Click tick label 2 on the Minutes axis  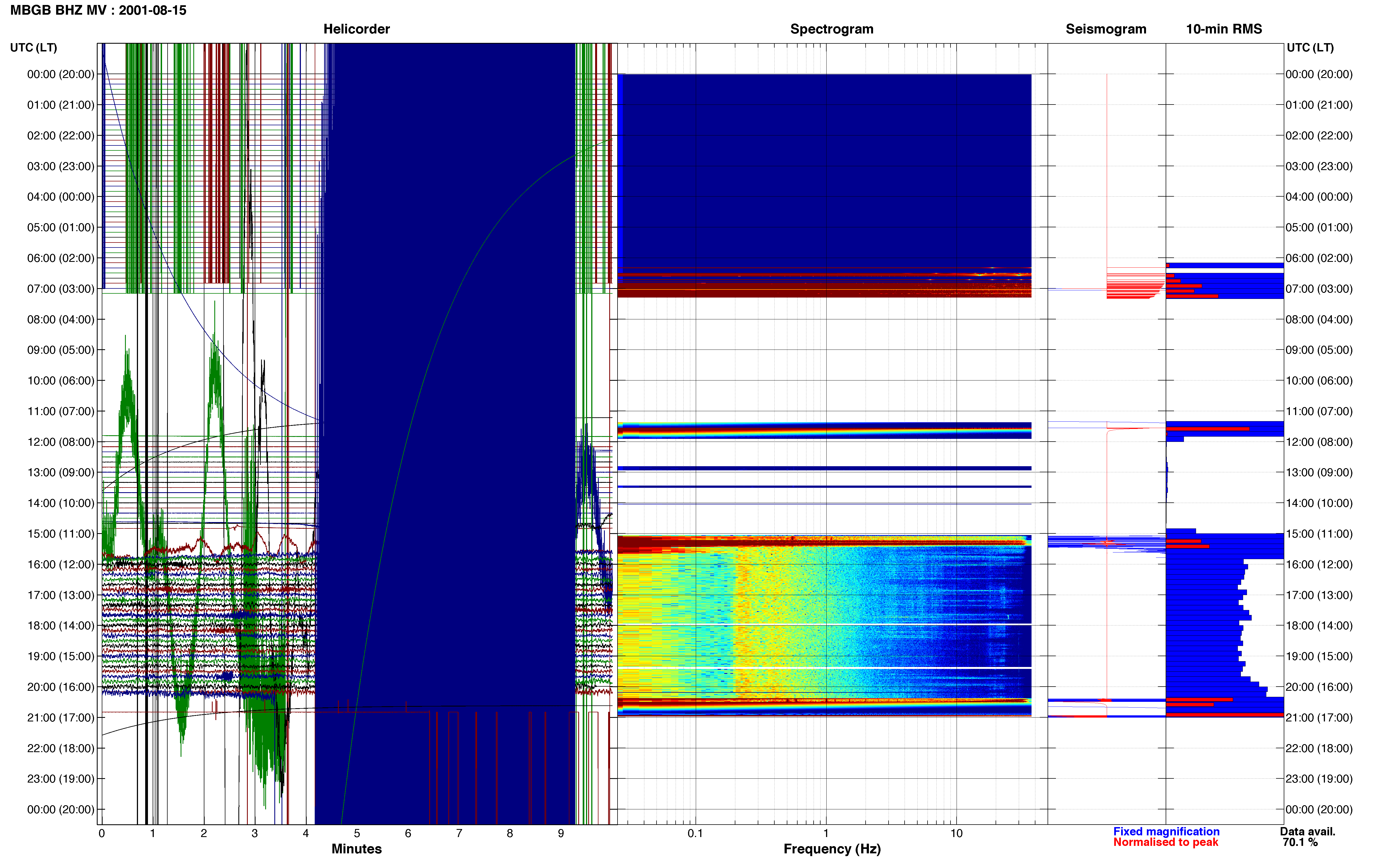(204, 833)
